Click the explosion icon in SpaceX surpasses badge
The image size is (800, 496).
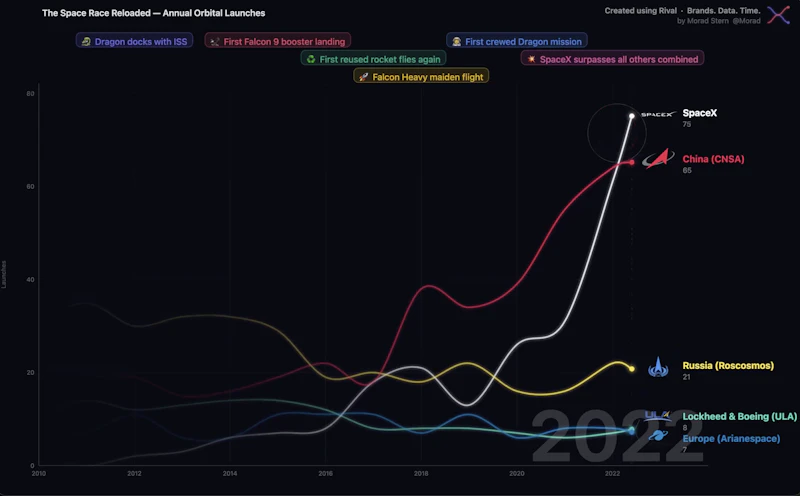(531, 59)
